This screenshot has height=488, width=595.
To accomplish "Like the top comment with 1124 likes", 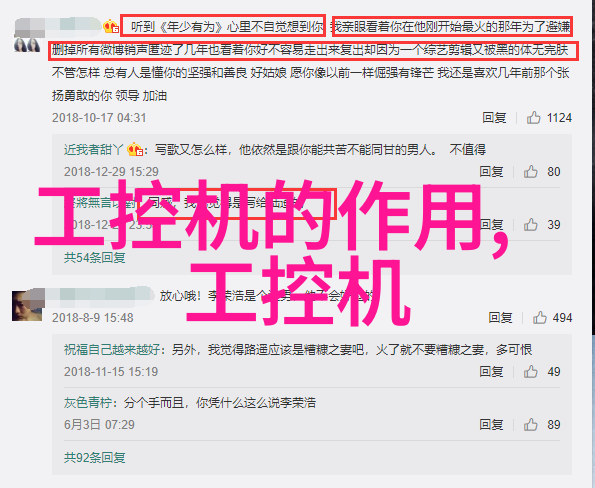I will click(533, 118).
